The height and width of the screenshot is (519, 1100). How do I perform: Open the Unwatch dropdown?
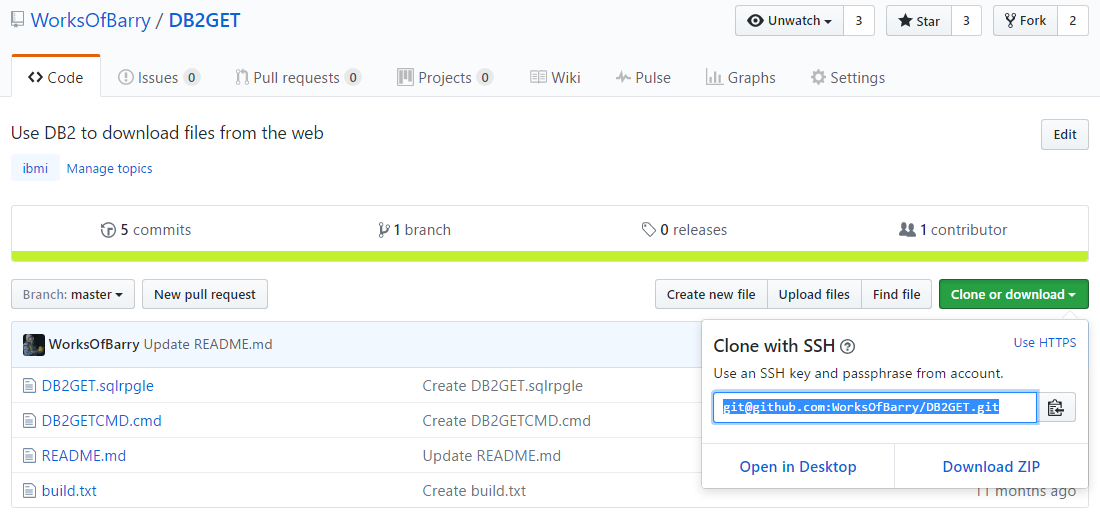click(x=789, y=21)
